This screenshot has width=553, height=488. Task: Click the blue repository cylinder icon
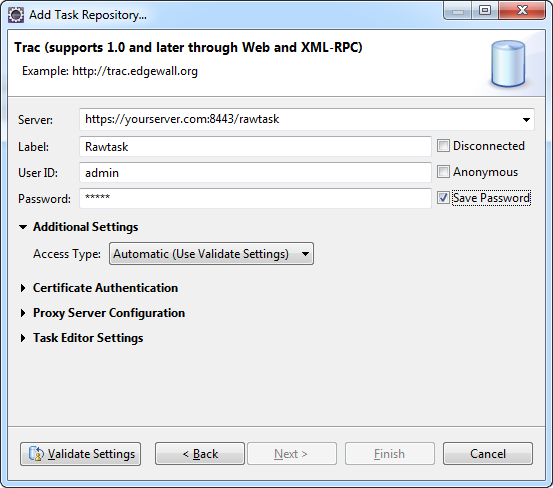click(x=508, y=63)
